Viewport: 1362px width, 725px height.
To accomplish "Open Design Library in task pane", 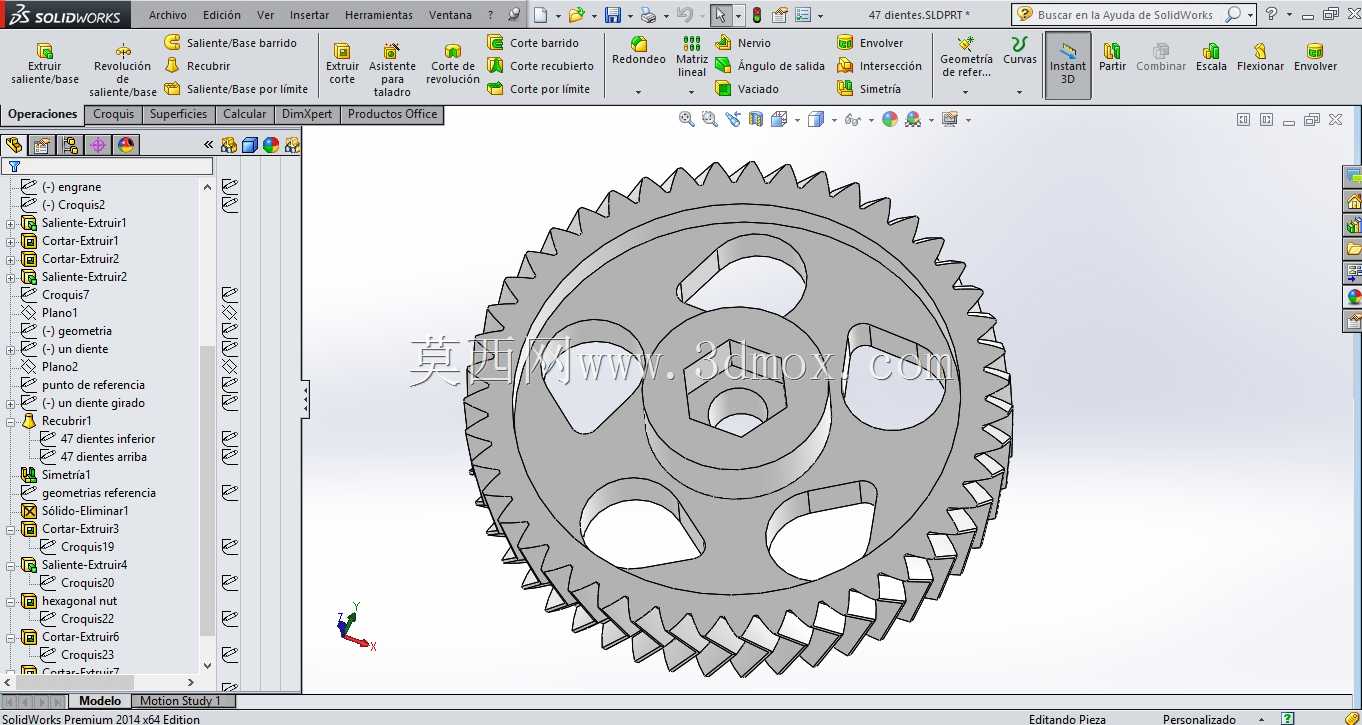I will pos(1354,225).
